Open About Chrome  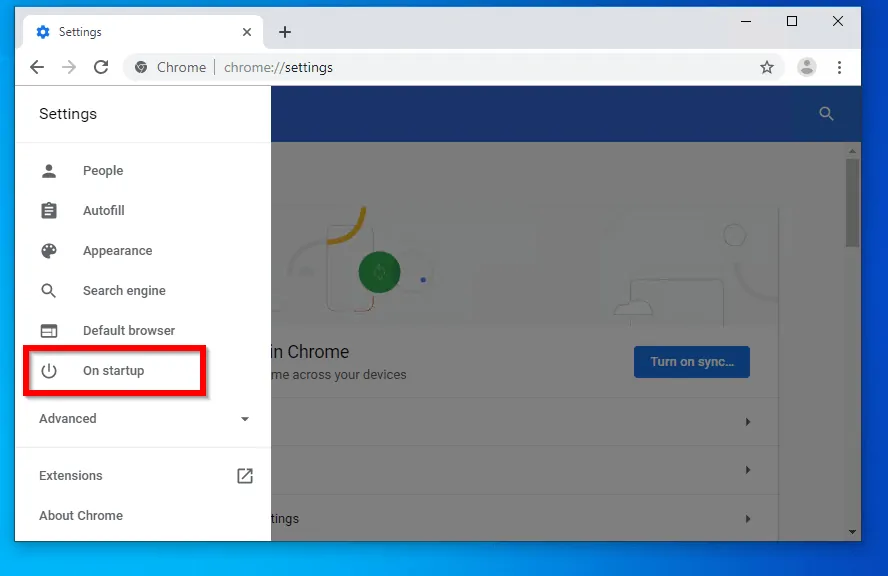tap(81, 516)
